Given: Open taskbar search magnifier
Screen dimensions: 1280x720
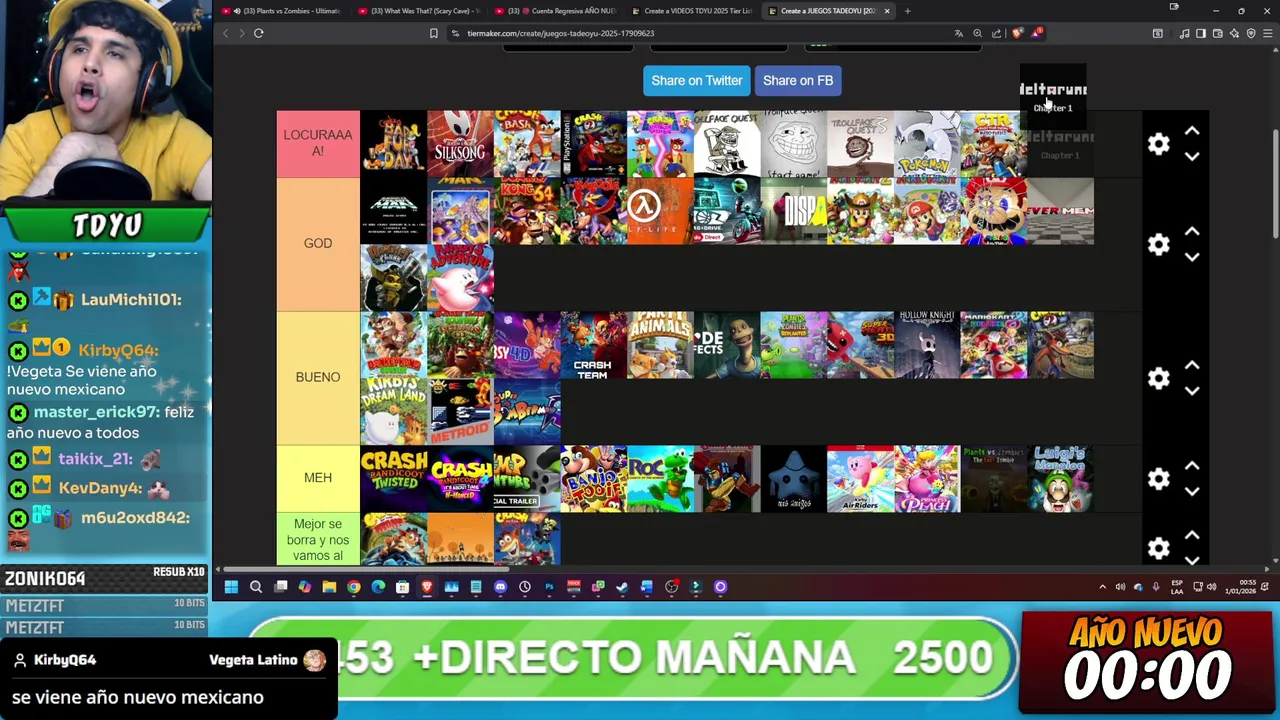Looking at the screenshot, I should (x=256, y=587).
